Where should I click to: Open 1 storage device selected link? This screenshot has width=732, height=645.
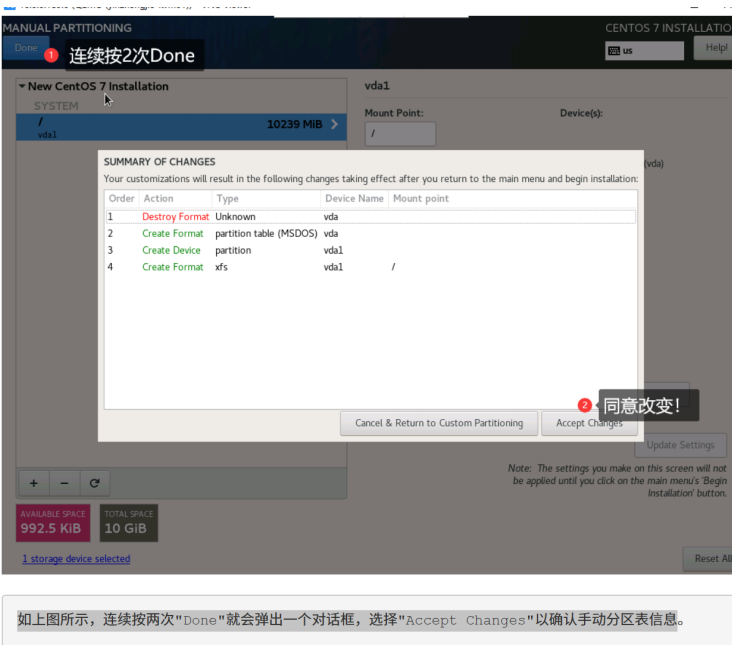click(77, 559)
